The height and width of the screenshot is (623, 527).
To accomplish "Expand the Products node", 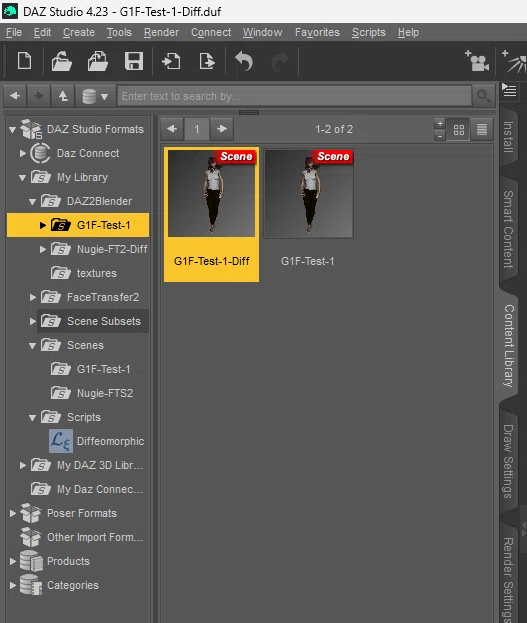I will coord(13,561).
